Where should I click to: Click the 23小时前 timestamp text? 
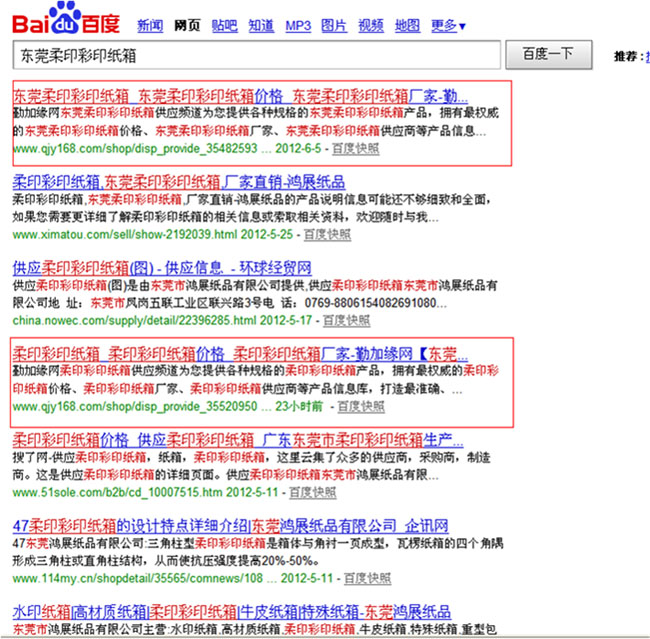(299, 407)
